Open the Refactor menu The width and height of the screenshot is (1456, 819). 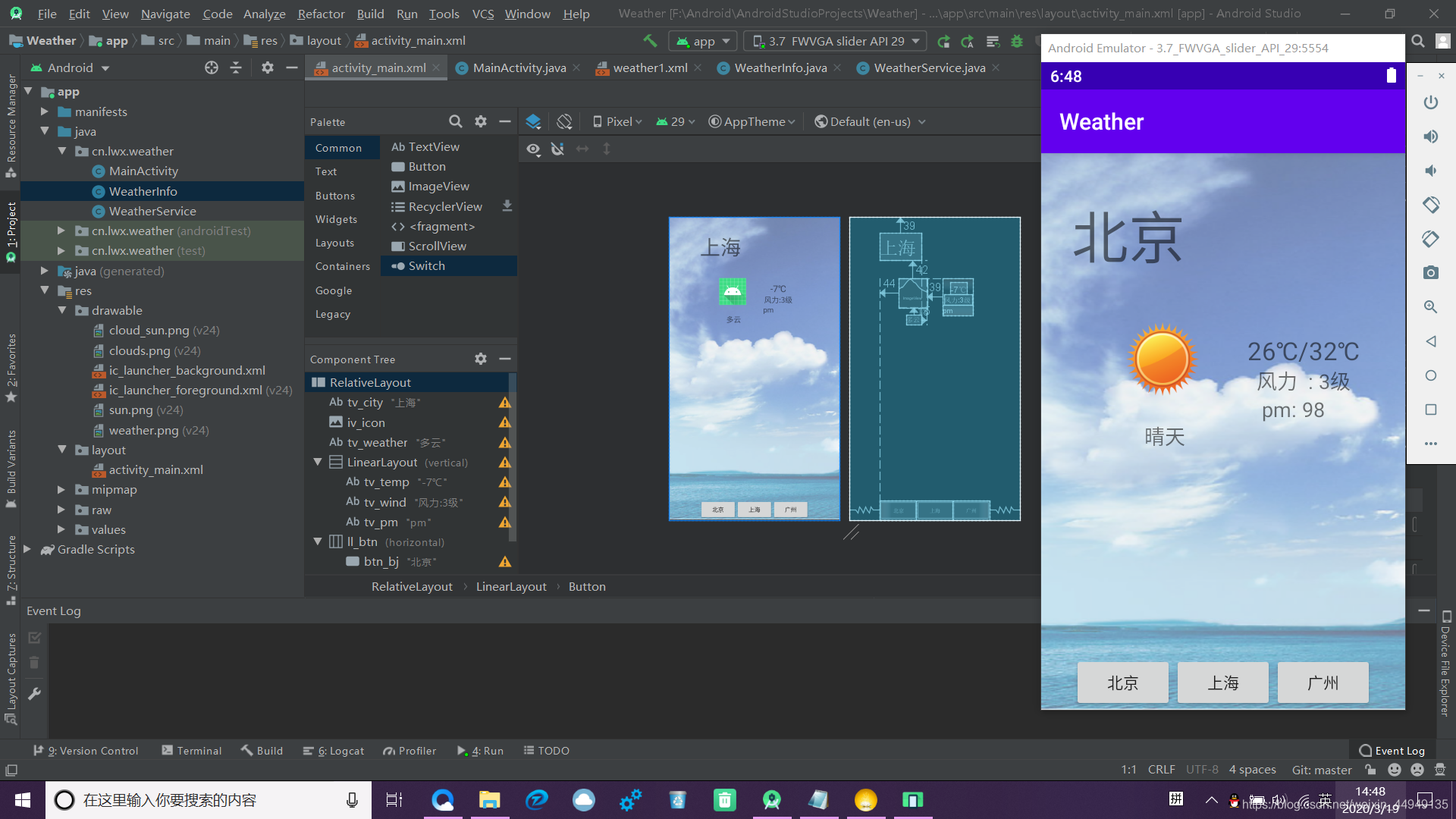tap(320, 14)
